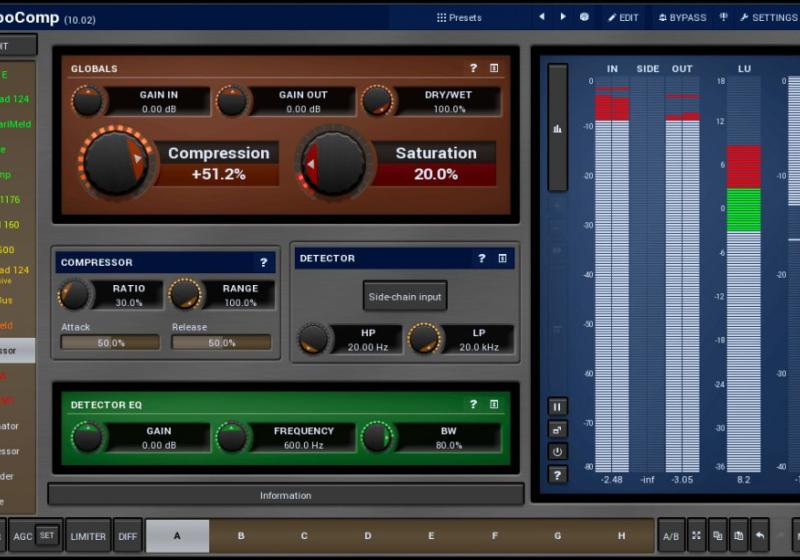
Task: Toggle the BYPASS button
Action: (x=681, y=17)
